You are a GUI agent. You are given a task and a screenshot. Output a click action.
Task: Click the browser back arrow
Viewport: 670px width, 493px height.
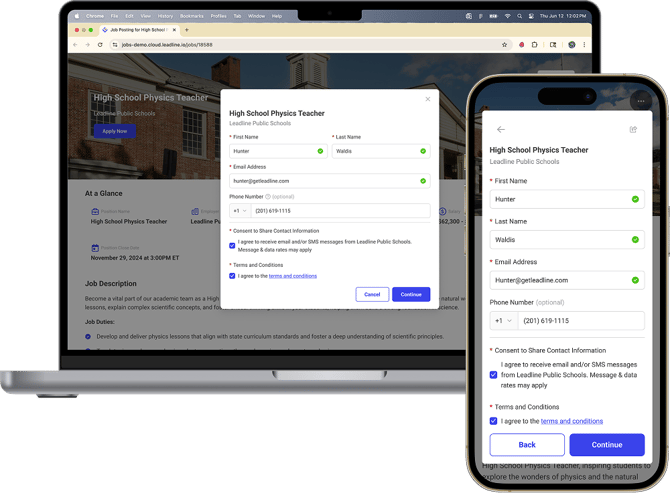click(x=76, y=45)
